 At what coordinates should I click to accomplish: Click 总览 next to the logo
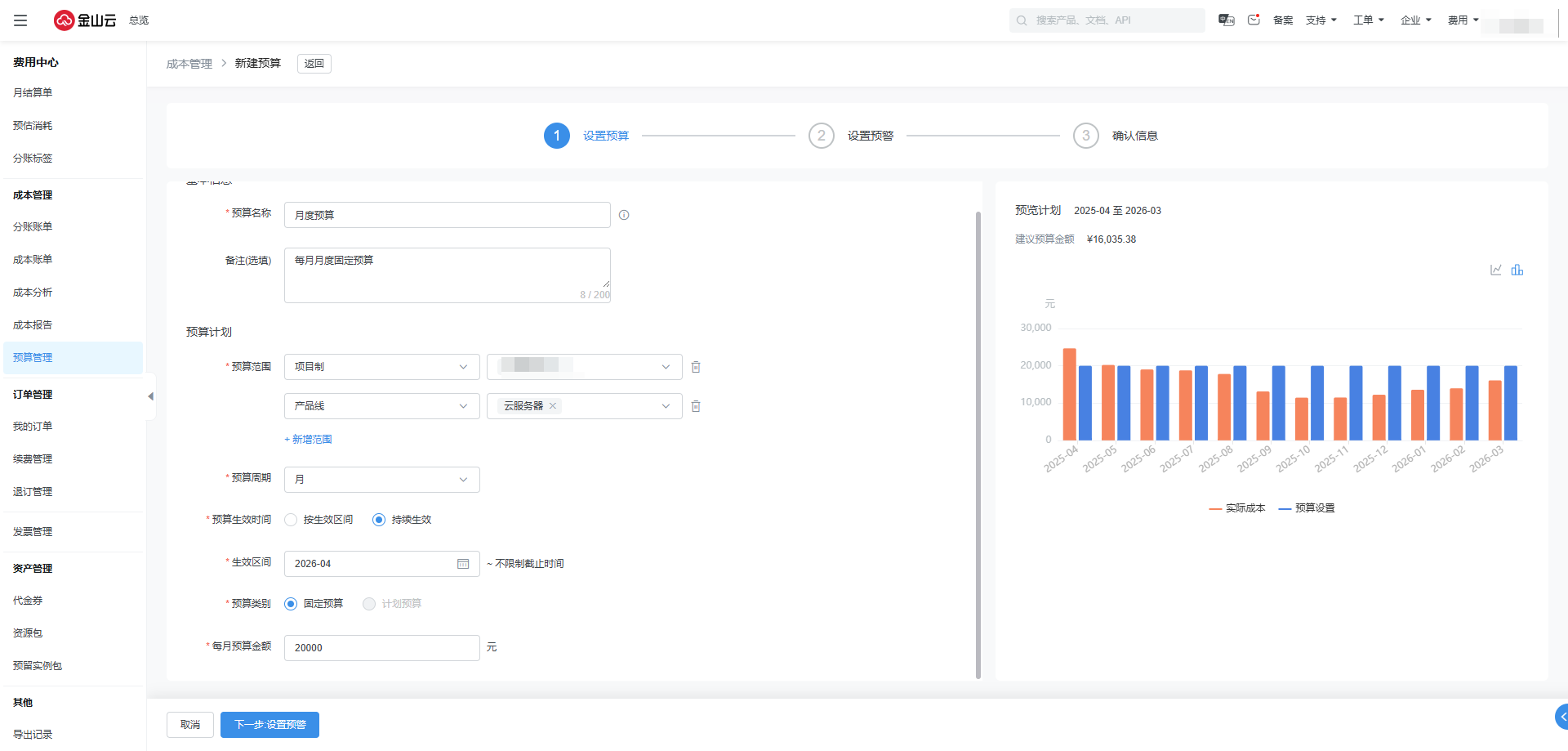[139, 20]
